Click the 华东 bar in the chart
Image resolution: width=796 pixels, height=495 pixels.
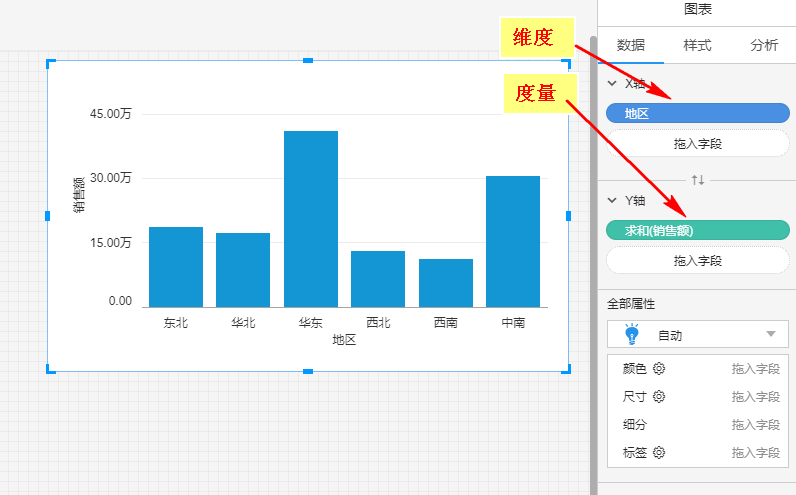pos(310,218)
